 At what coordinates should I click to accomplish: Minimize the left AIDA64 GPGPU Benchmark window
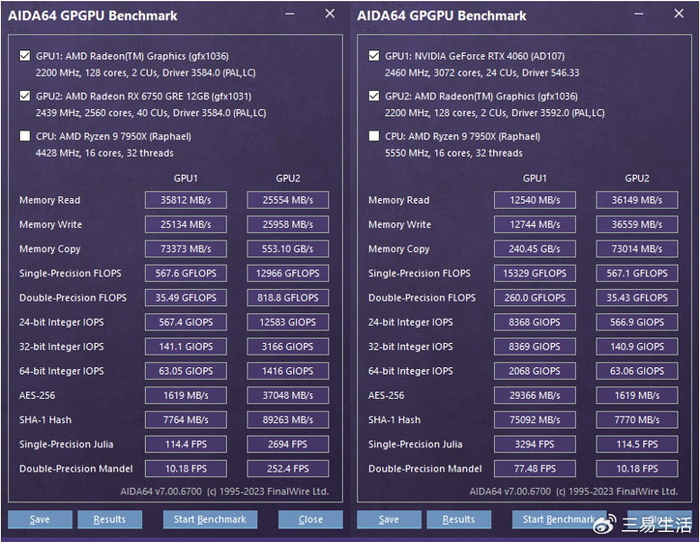click(289, 15)
